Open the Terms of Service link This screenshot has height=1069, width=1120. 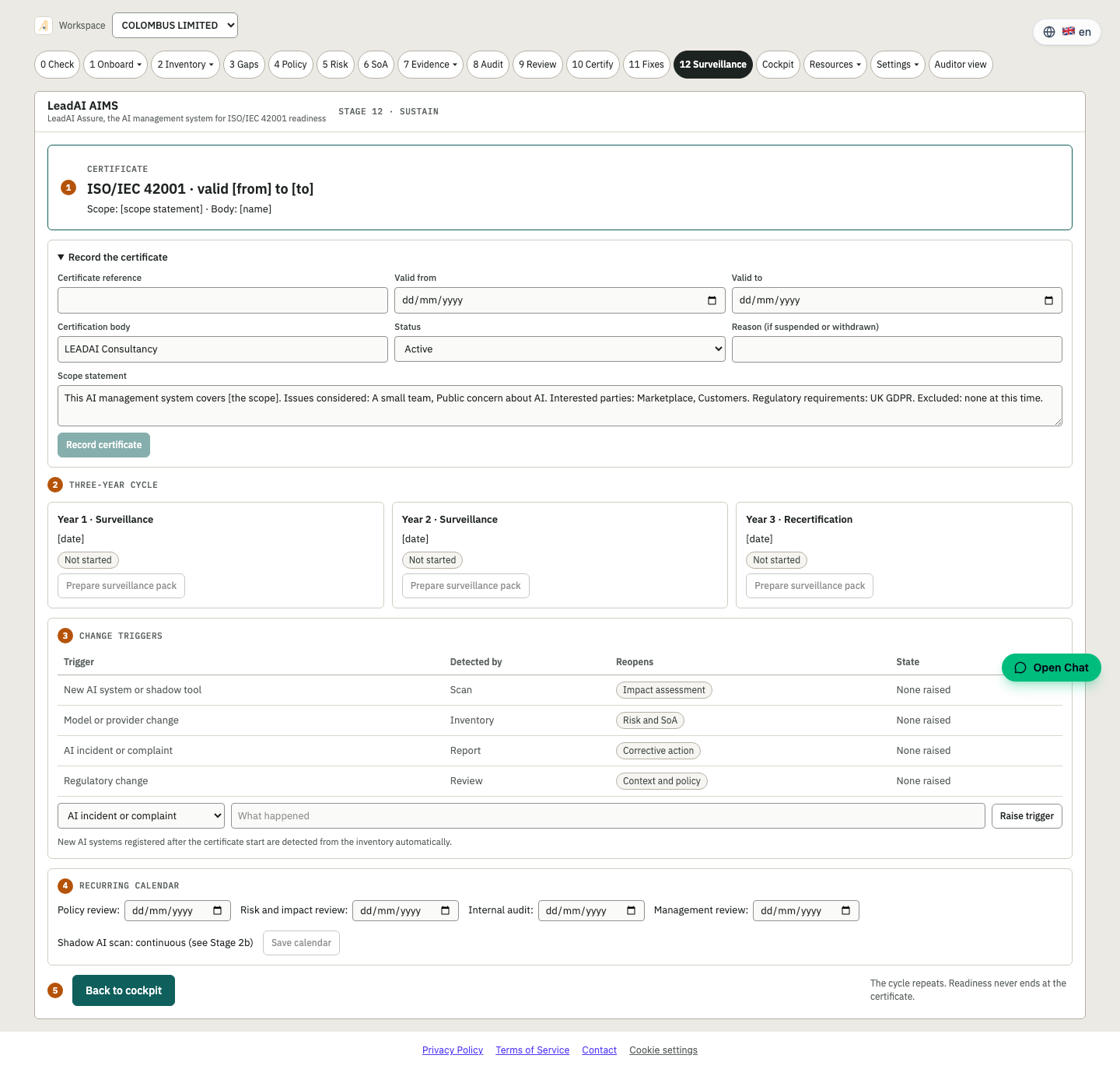[533, 1050]
